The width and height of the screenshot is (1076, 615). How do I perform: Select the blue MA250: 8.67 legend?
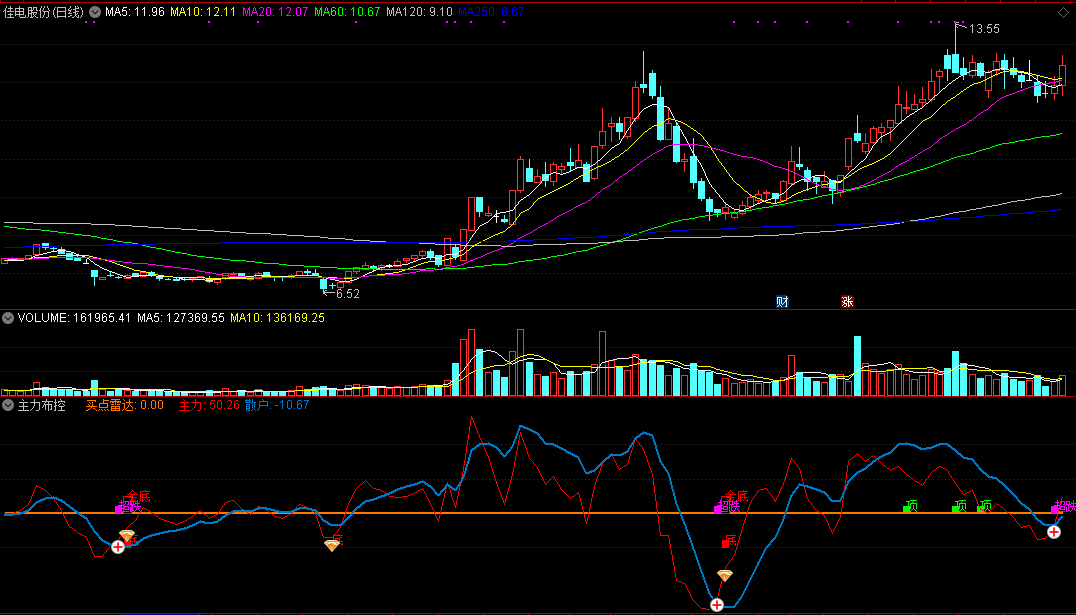[x=491, y=12]
